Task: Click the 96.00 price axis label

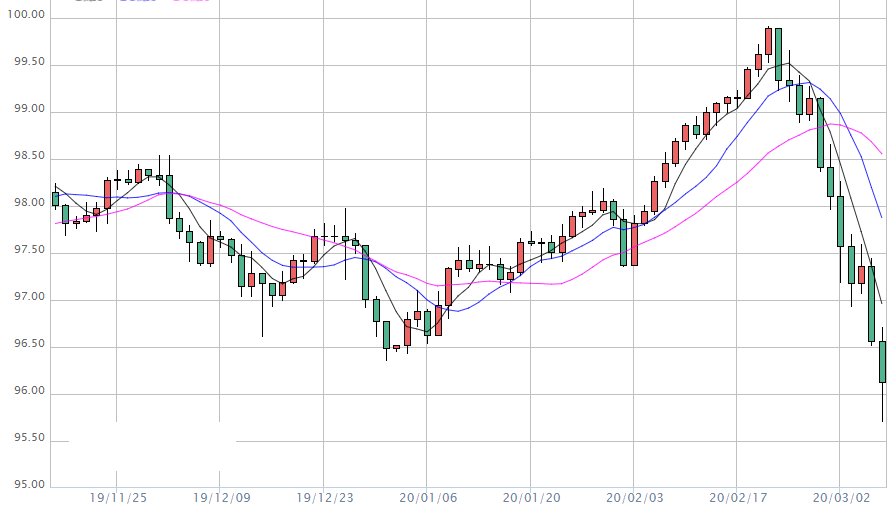Action: pos(27,392)
